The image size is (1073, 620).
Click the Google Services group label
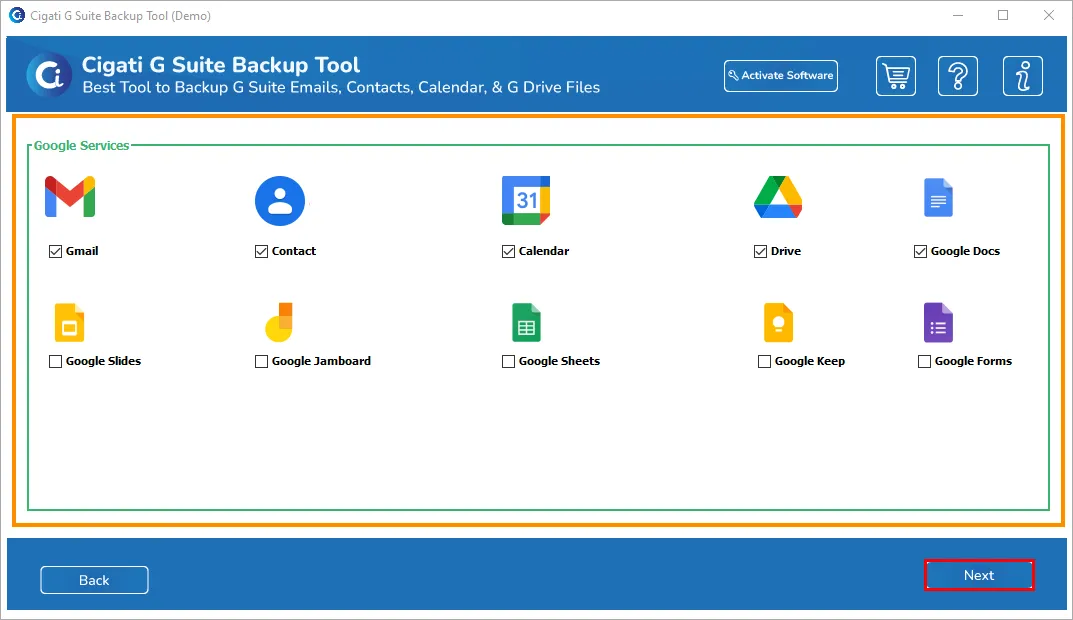81,146
